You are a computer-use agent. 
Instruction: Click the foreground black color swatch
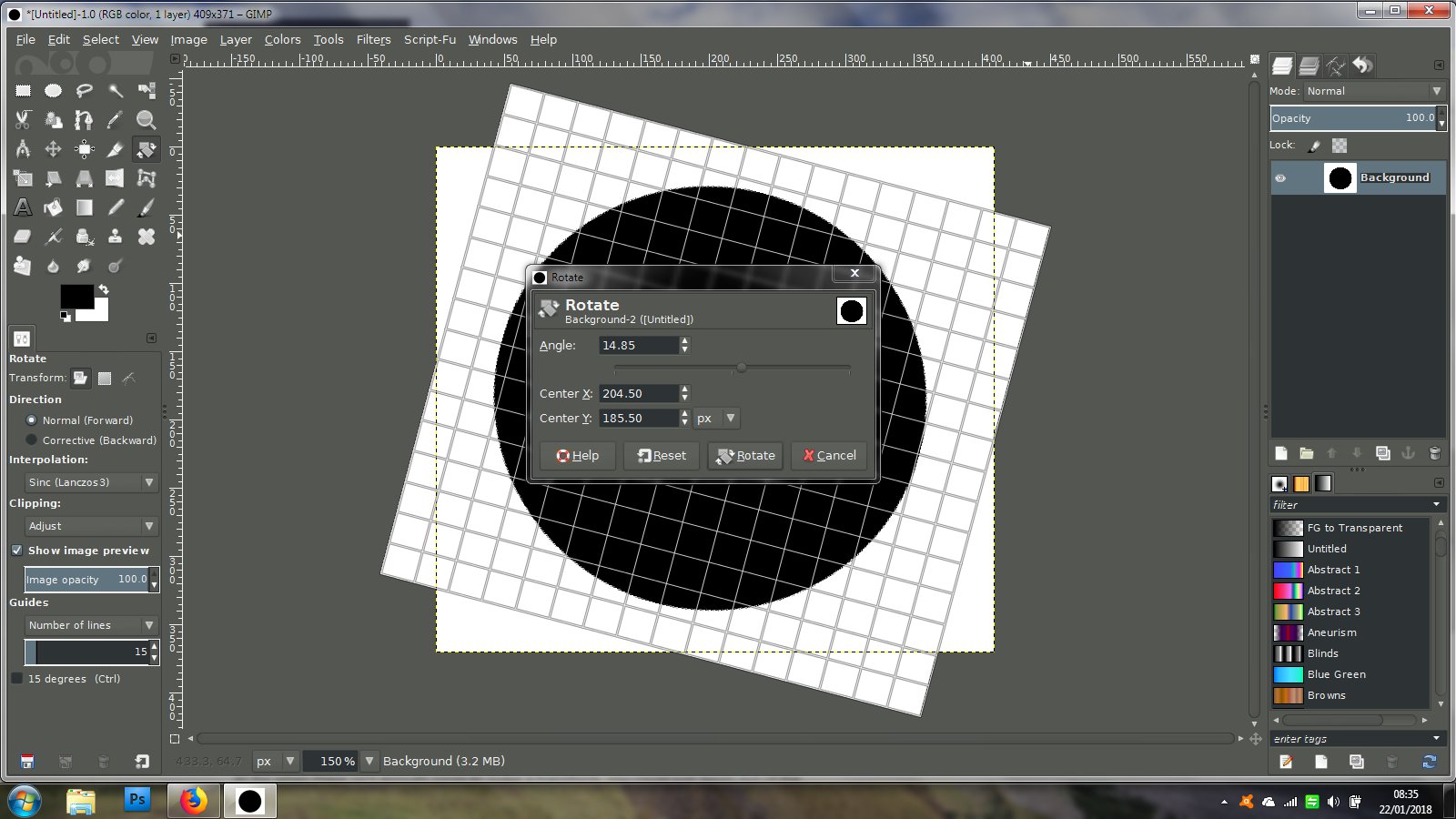click(76, 296)
